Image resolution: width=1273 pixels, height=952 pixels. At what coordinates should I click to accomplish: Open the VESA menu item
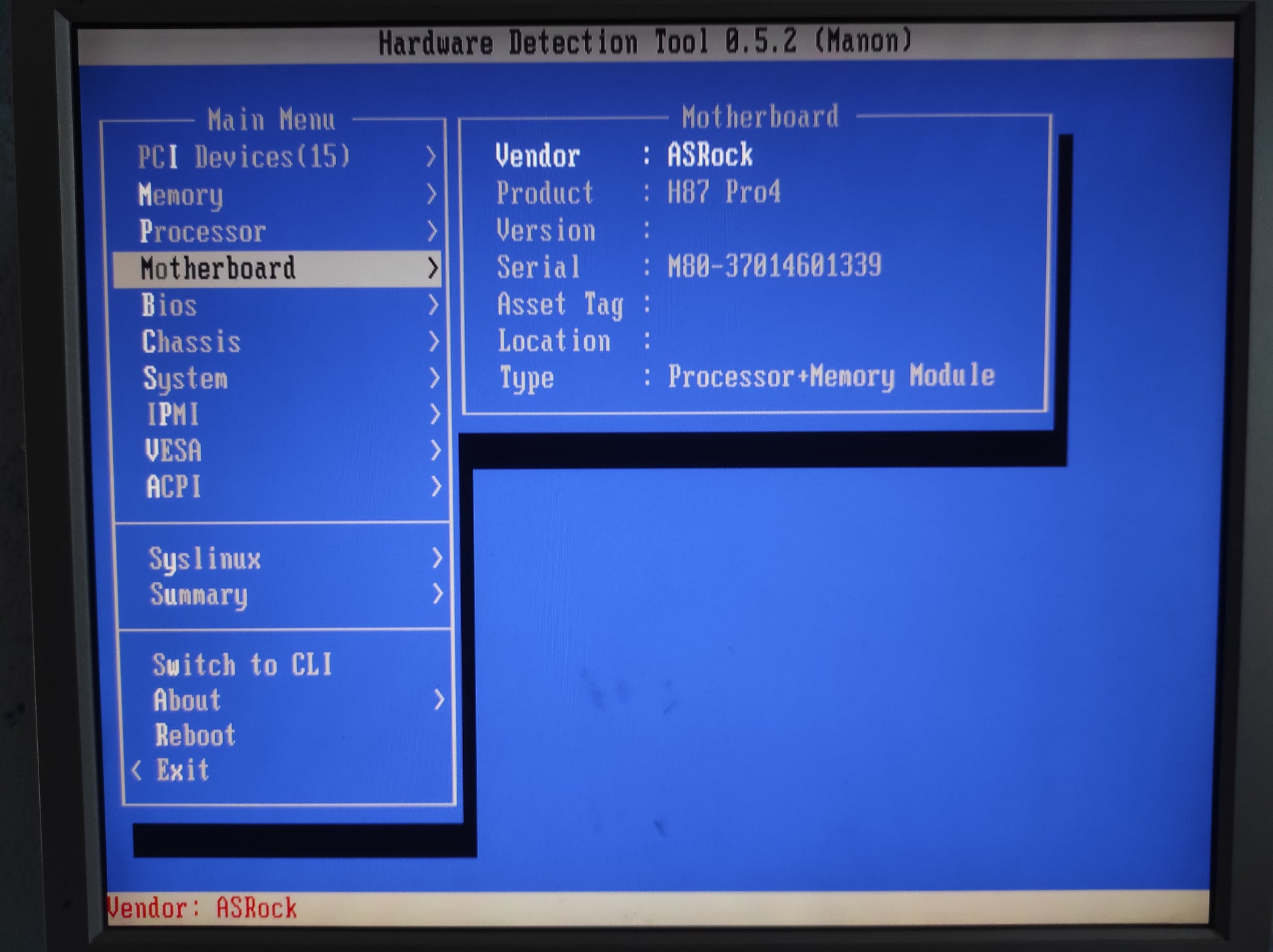point(173,450)
